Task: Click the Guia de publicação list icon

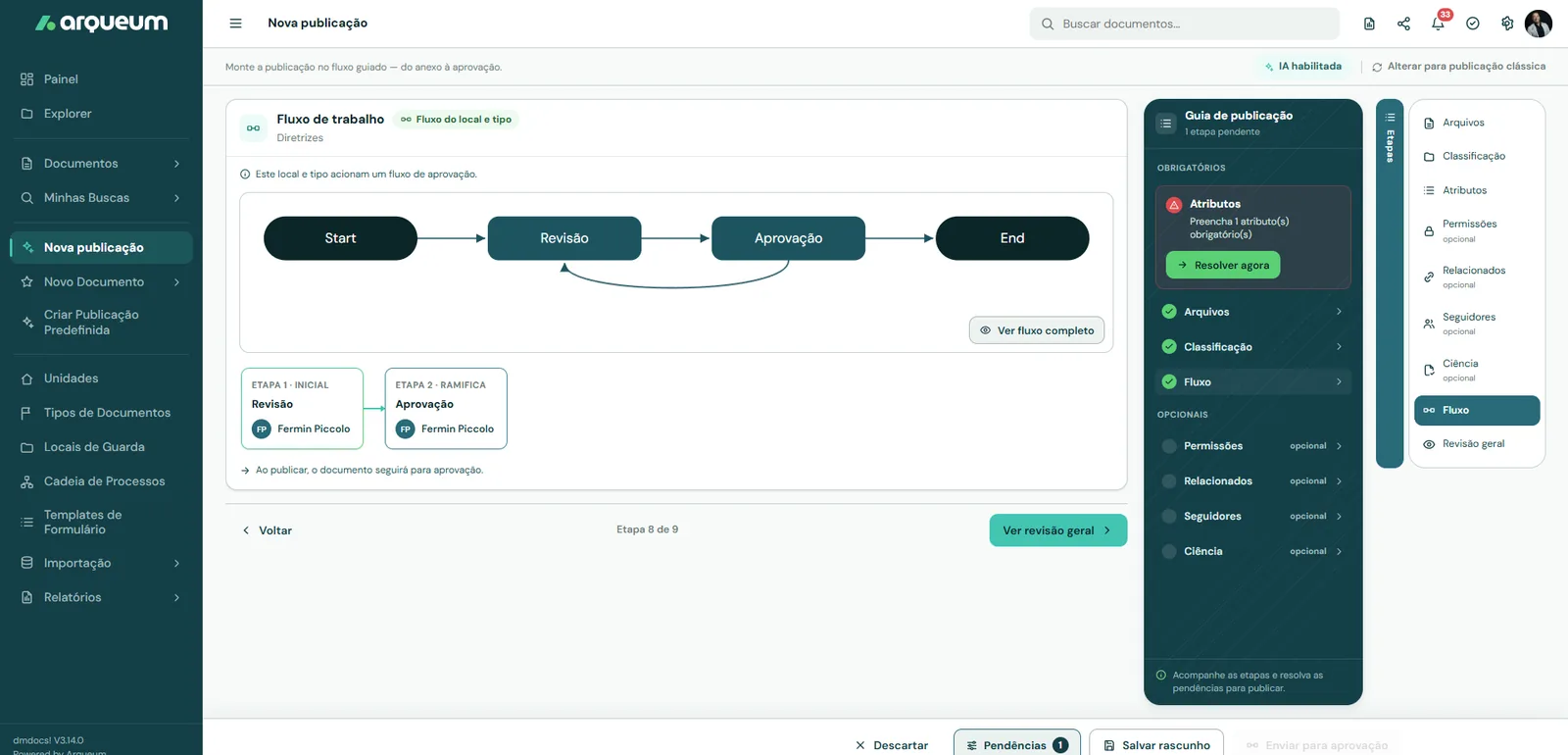Action: click(1165, 124)
